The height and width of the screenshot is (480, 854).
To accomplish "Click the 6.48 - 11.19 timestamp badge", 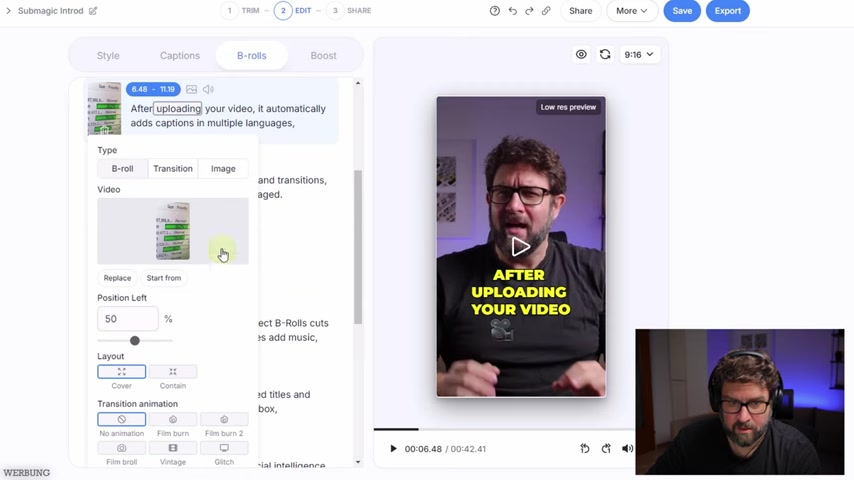I will (153, 89).
